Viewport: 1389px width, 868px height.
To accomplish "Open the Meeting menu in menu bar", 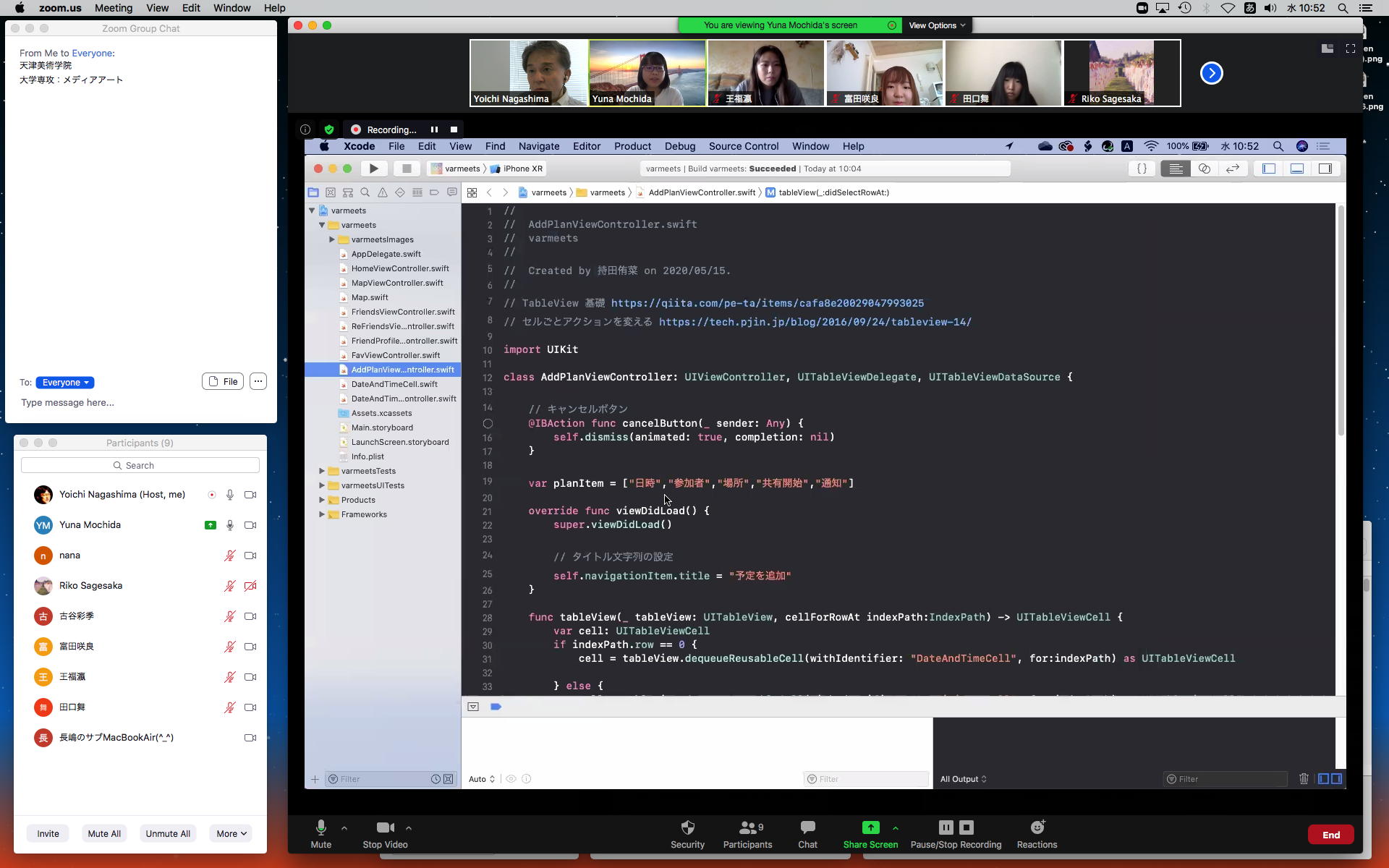I will tap(114, 8).
